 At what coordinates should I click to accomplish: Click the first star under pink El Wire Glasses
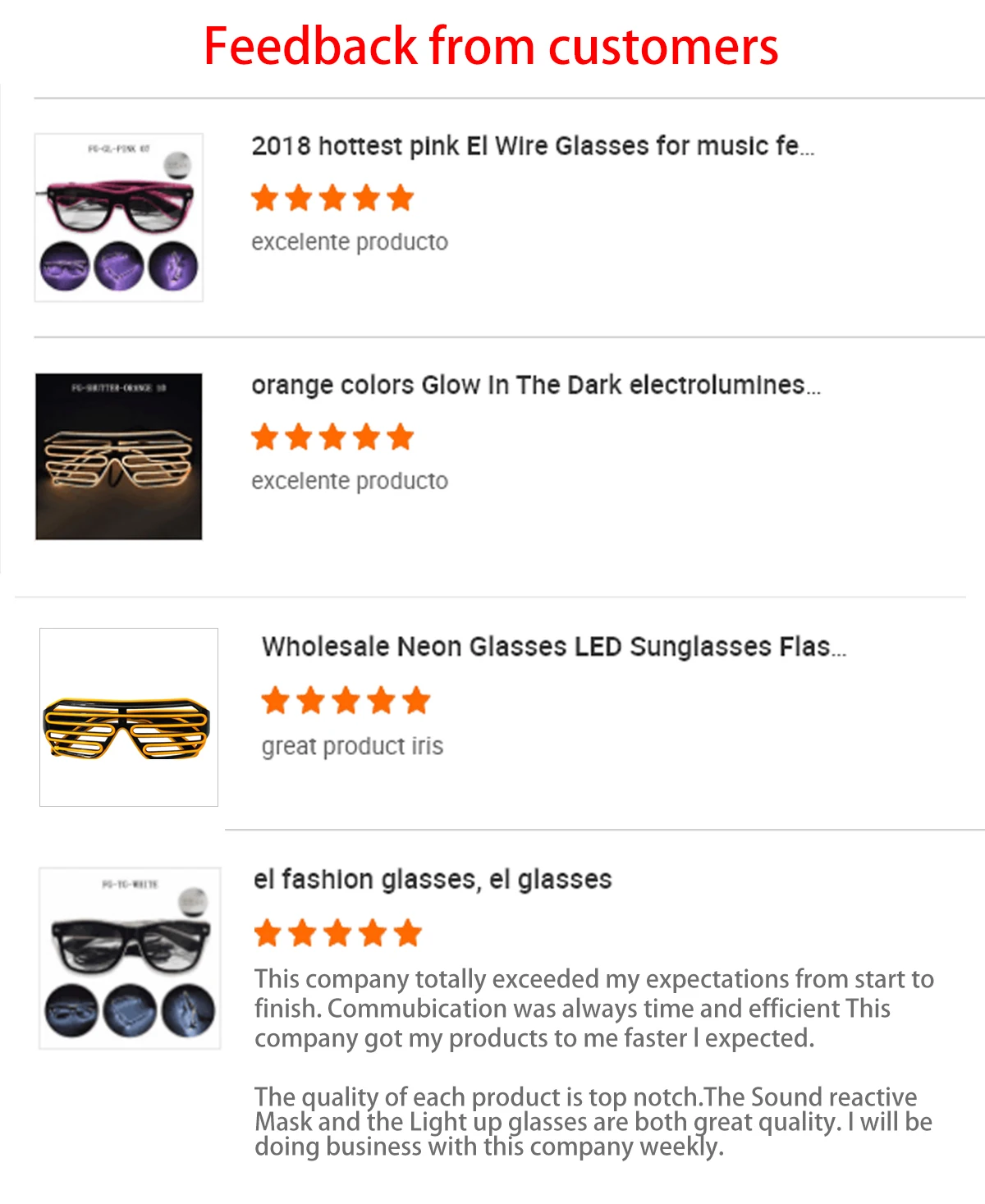pos(265,198)
